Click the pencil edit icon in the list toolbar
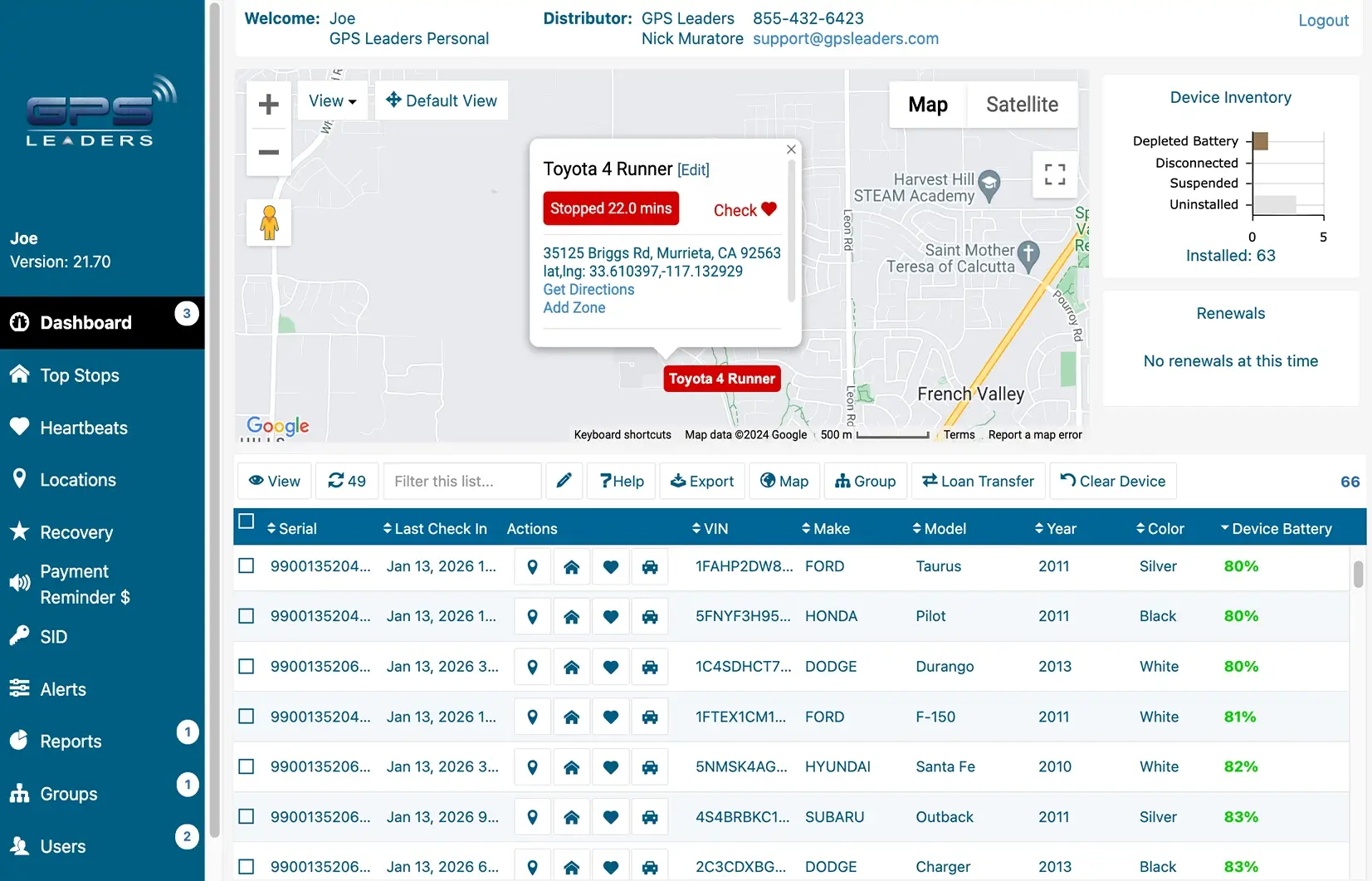Image resolution: width=1372 pixels, height=881 pixels. (x=564, y=481)
